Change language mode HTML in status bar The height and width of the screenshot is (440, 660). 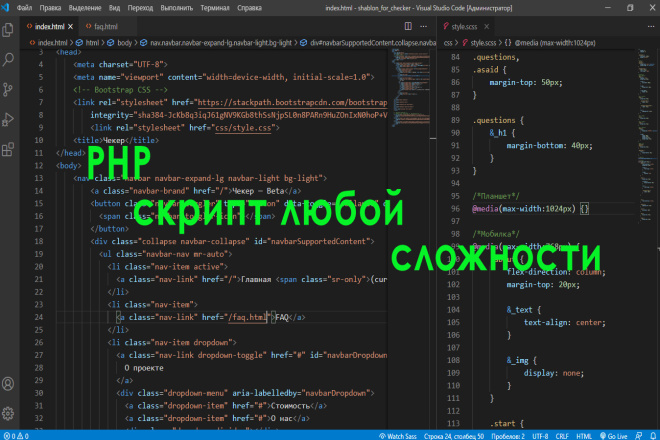pos(584,436)
